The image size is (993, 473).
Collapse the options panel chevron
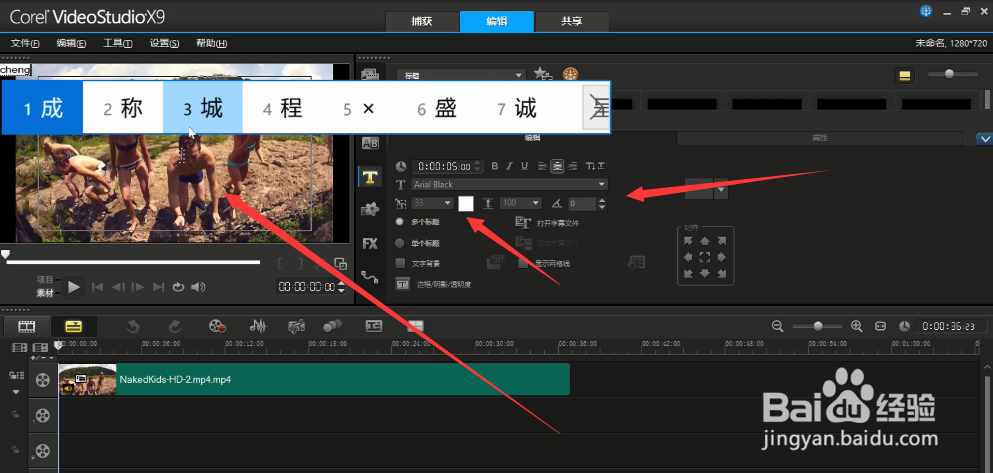click(x=983, y=138)
